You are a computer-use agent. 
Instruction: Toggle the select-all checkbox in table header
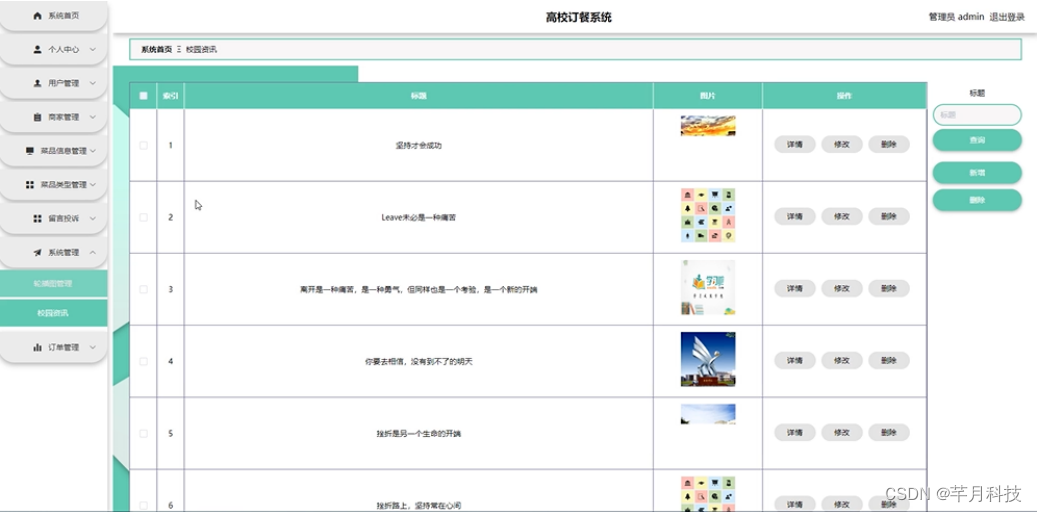143,96
